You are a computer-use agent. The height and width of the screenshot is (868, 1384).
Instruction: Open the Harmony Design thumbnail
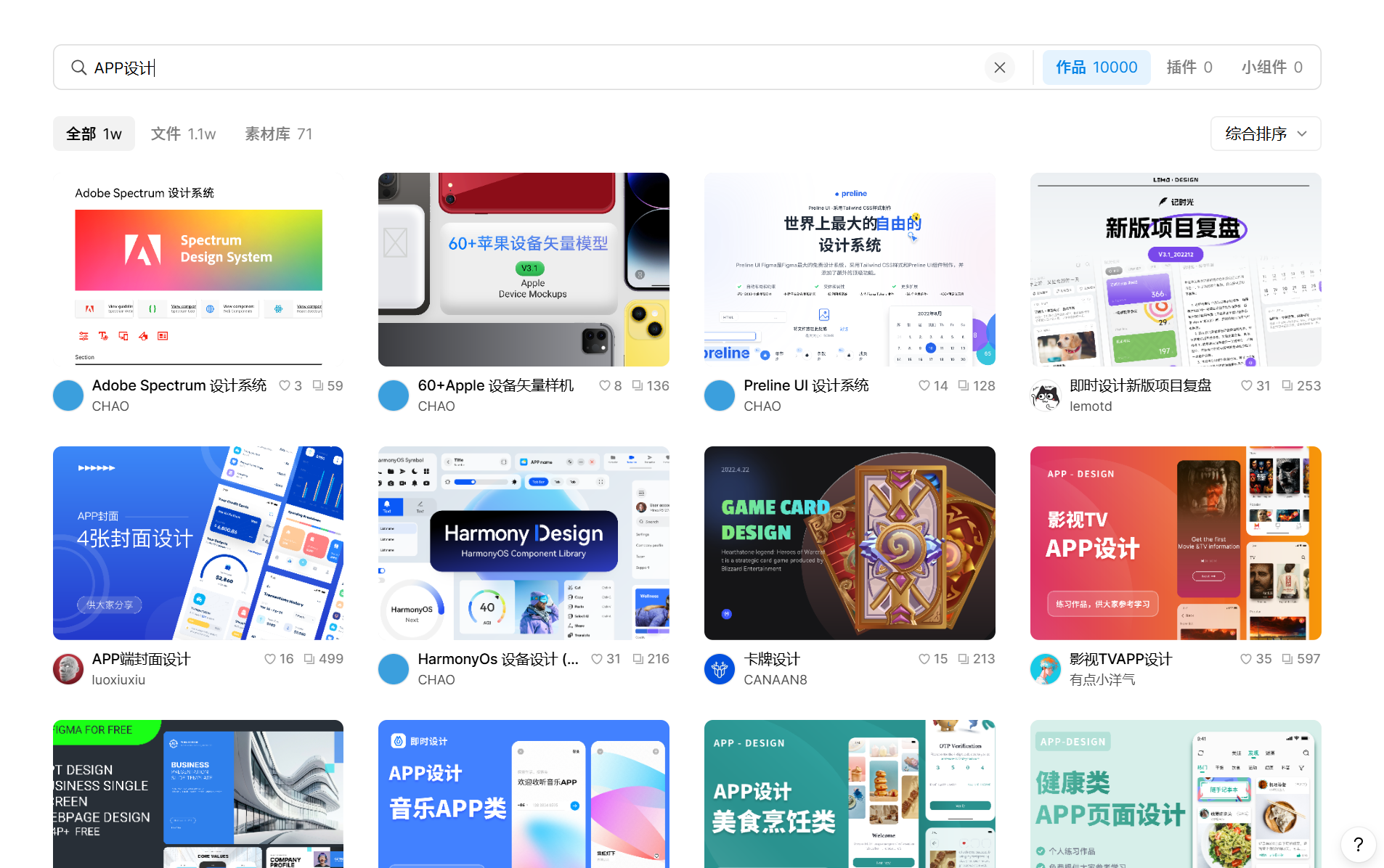[524, 543]
